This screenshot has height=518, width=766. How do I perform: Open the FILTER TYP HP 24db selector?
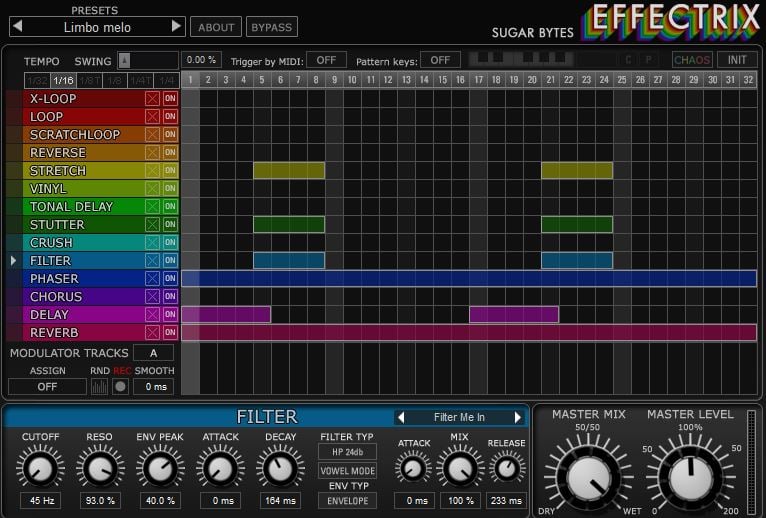(x=347, y=452)
